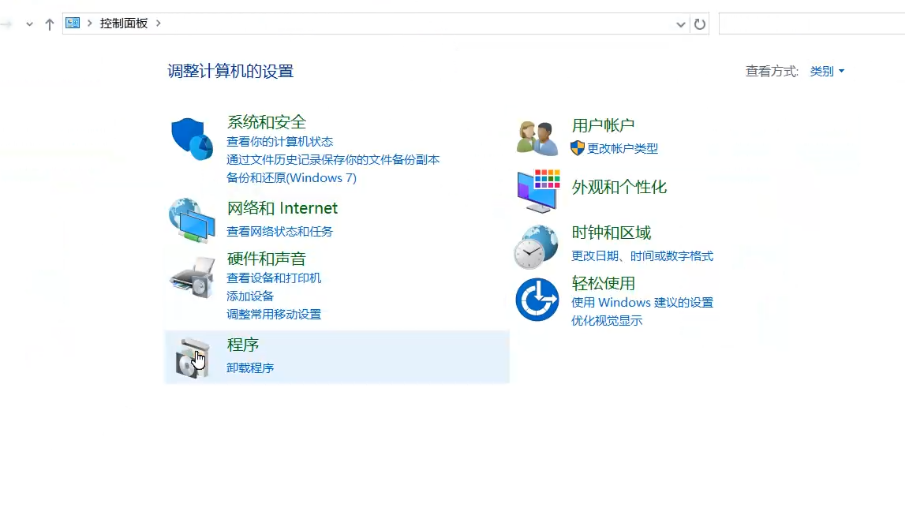Image resolution: width=905 pixels, height=514 pixels.
Task: Open the 卸载程序 link
Action: pyautogui.click(x=250, y=368)
